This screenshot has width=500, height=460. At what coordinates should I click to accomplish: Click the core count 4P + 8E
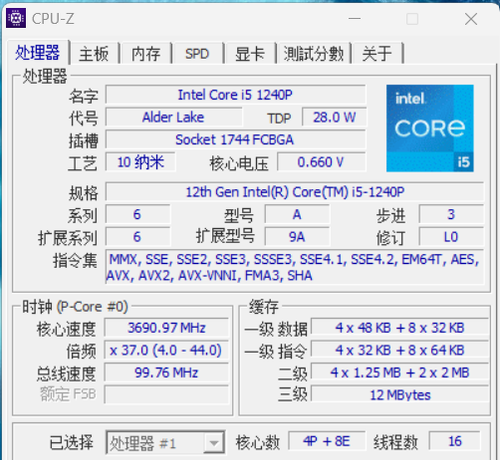327,441
